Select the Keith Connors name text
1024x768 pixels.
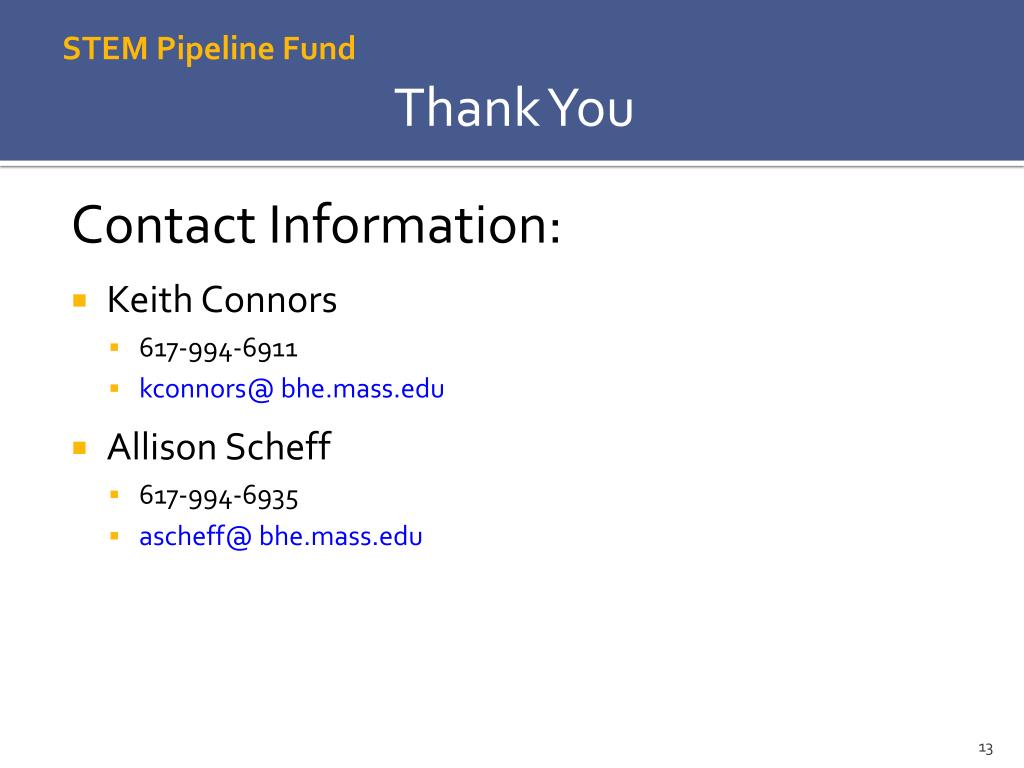tap(221, 300)
